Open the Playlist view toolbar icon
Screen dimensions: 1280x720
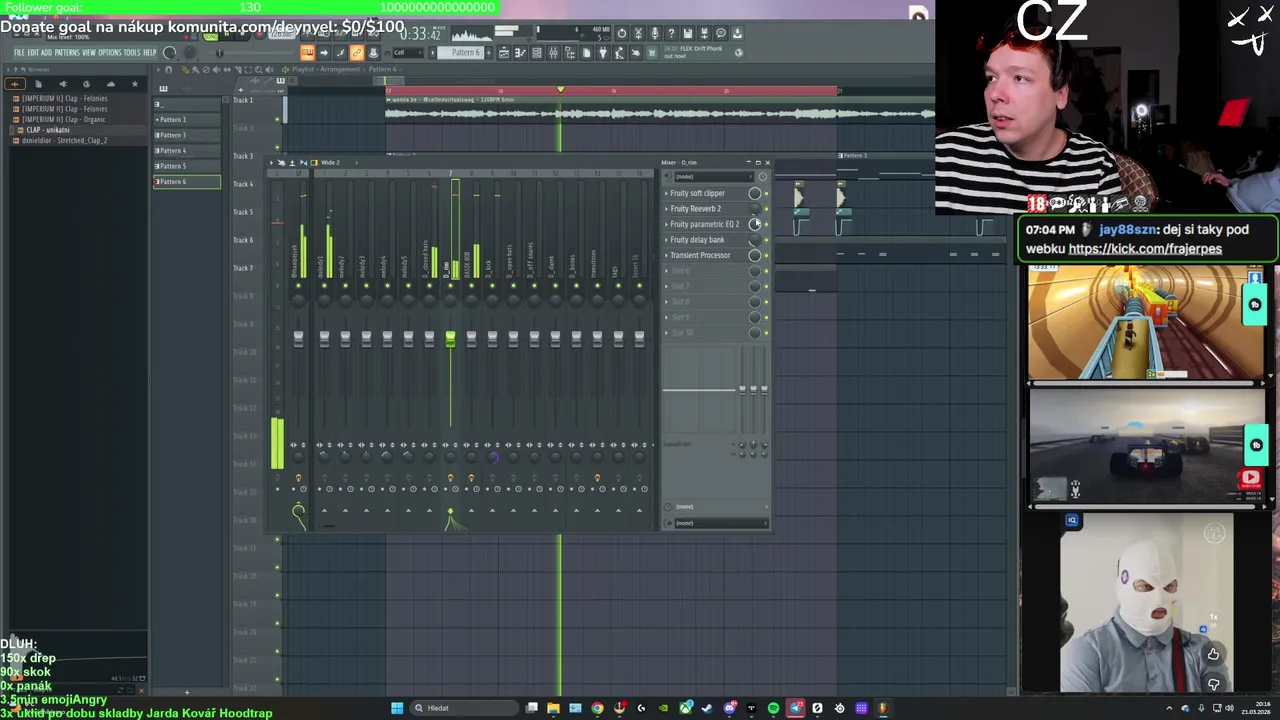tap(503, 52)
